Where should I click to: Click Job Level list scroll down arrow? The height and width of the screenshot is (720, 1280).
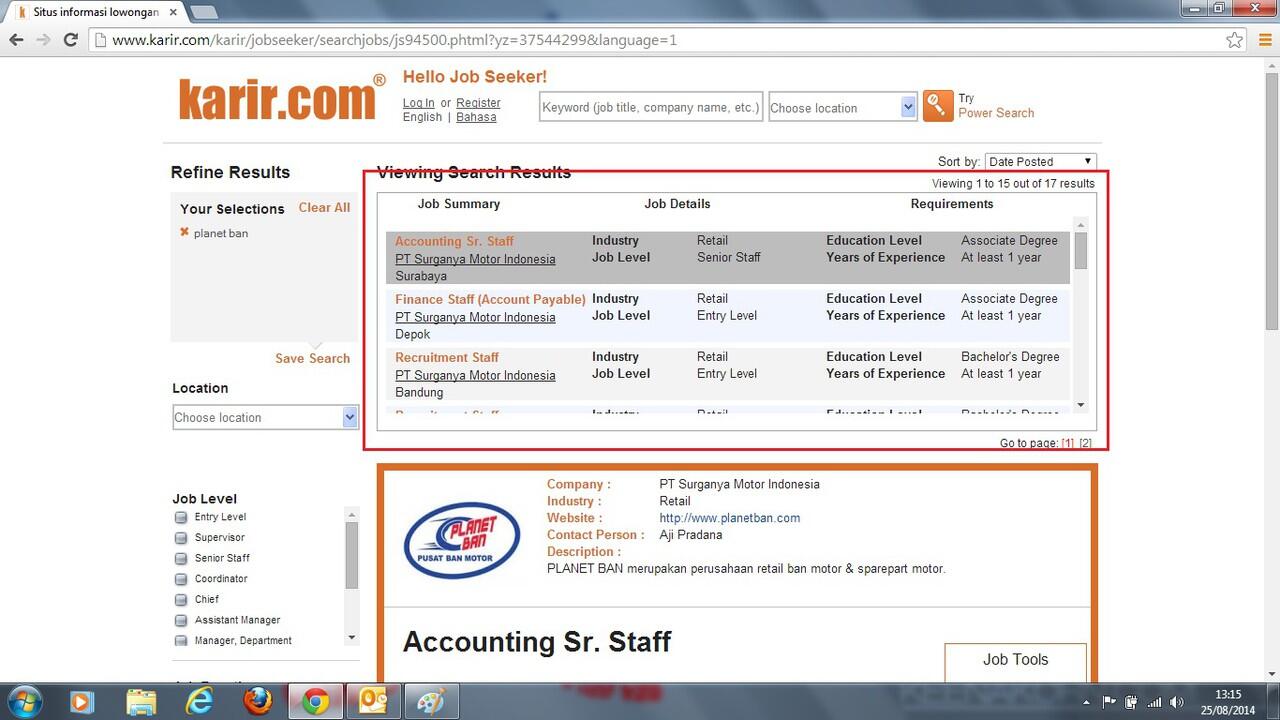[x=352, y=638]
